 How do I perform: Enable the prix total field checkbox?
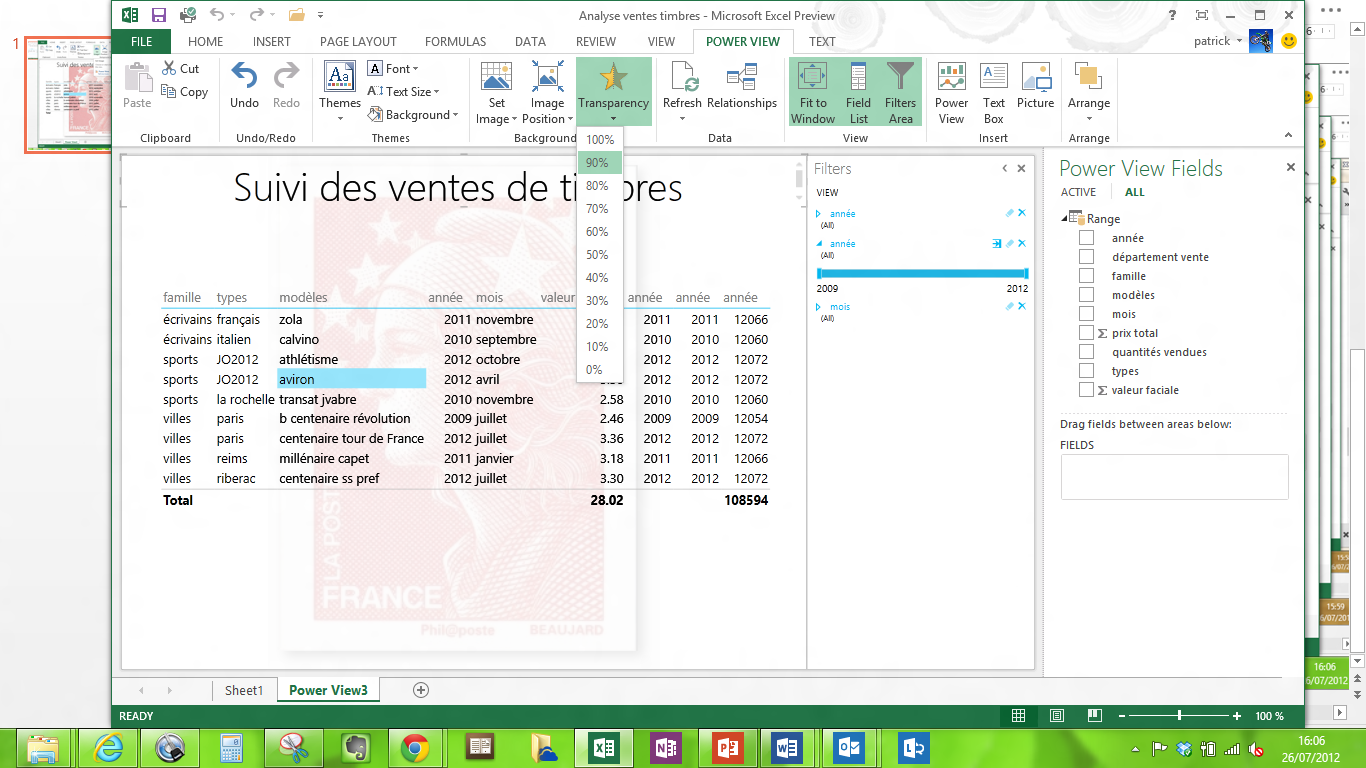(x=1086, y=333)
